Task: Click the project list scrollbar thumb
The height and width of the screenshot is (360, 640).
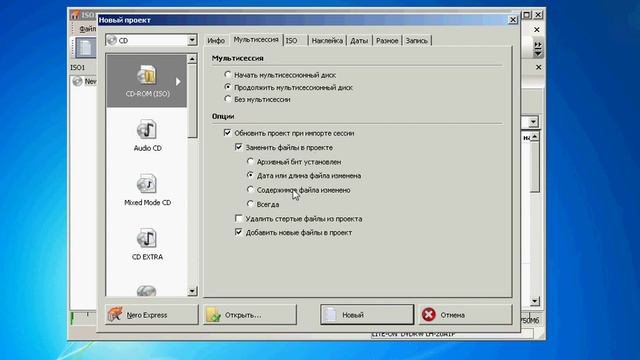Action: [x=192, y=101]
